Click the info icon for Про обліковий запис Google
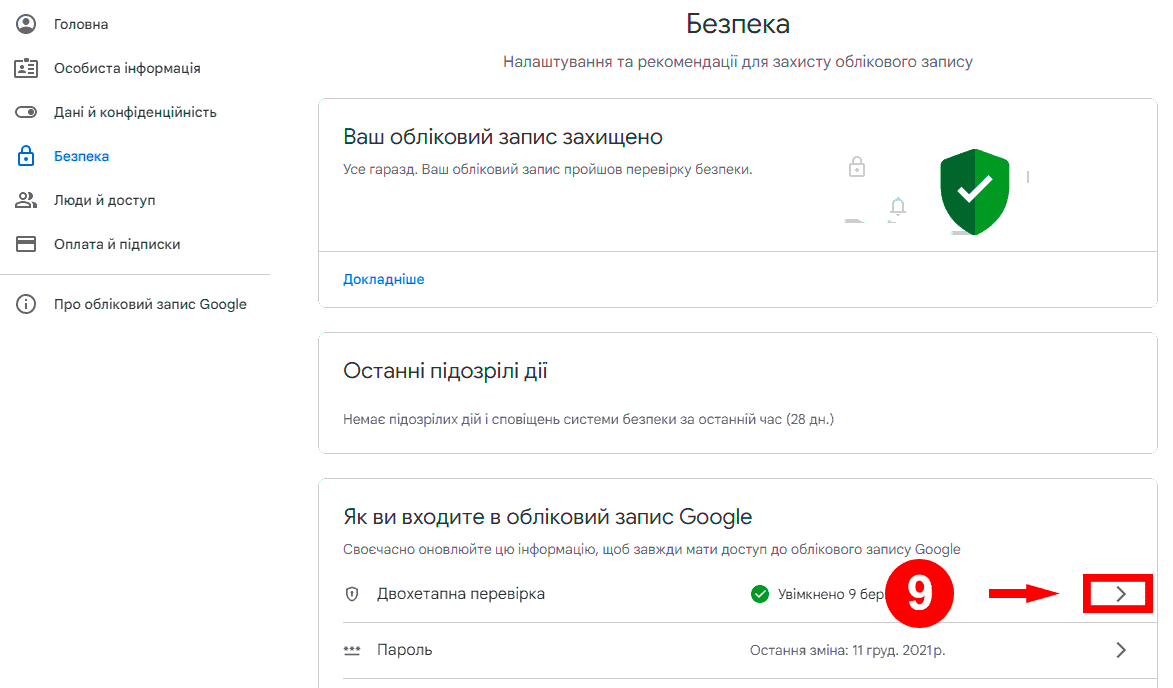 pyautogui.click(x=26, y=304)
